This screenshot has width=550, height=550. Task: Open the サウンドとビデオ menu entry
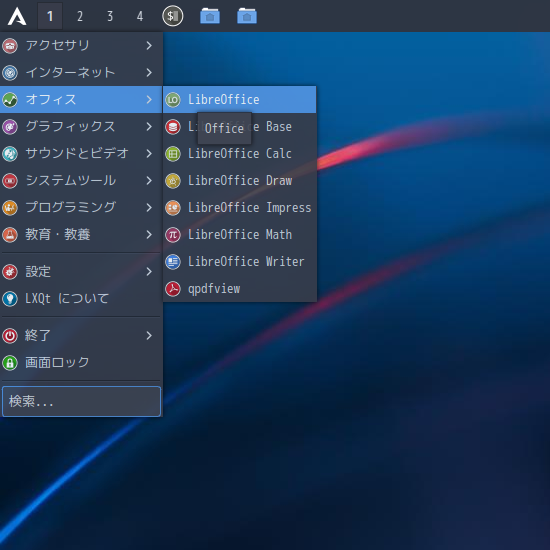[x=81, y=154]
